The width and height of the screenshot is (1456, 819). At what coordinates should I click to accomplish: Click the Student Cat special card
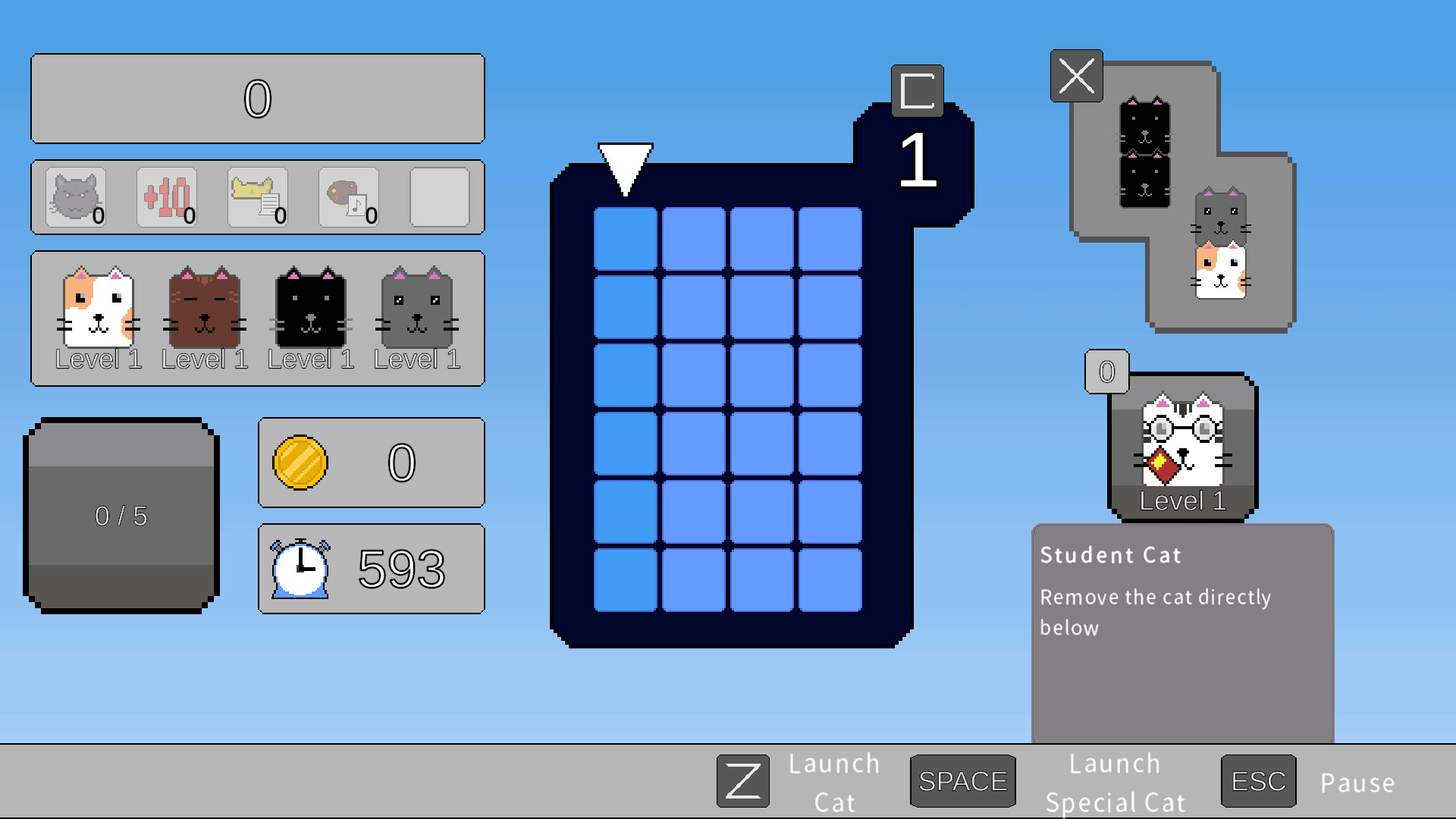tap(1182, 446)
